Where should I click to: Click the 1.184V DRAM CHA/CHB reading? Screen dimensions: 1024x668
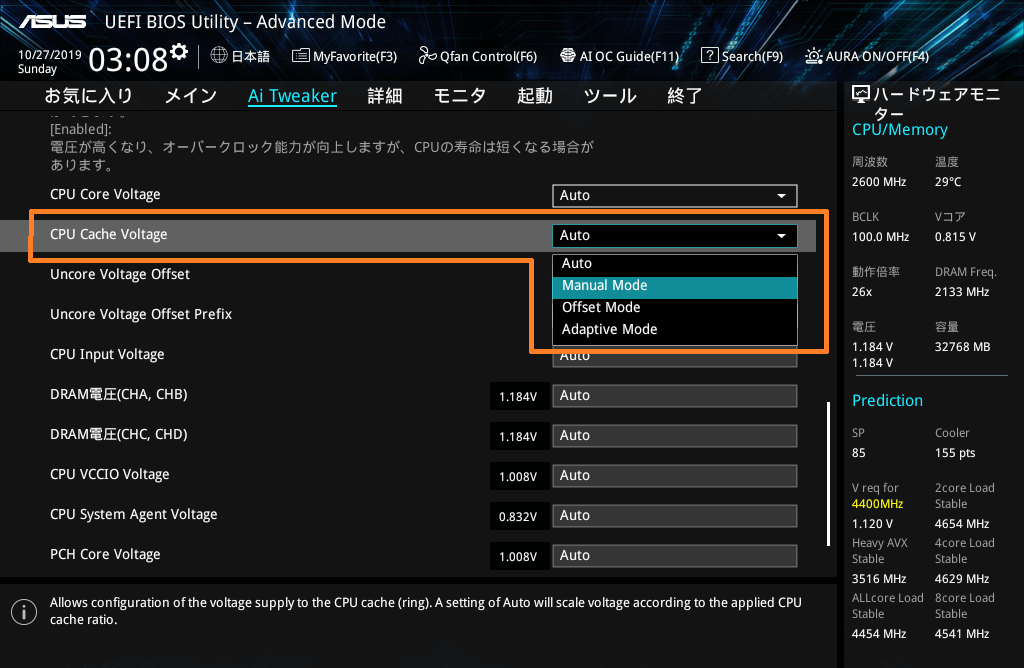pos(518,396)
